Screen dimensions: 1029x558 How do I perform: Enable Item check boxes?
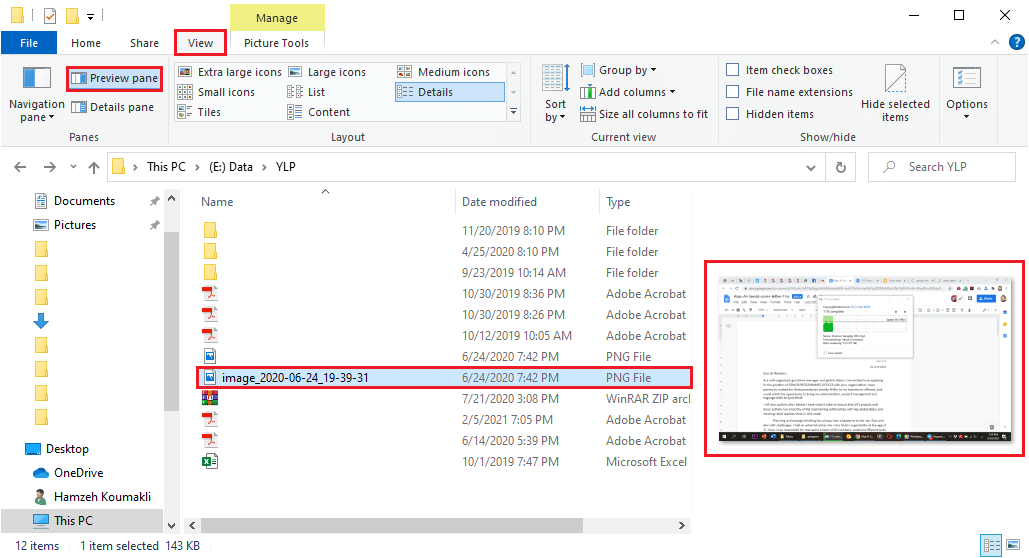click(733, 70)
